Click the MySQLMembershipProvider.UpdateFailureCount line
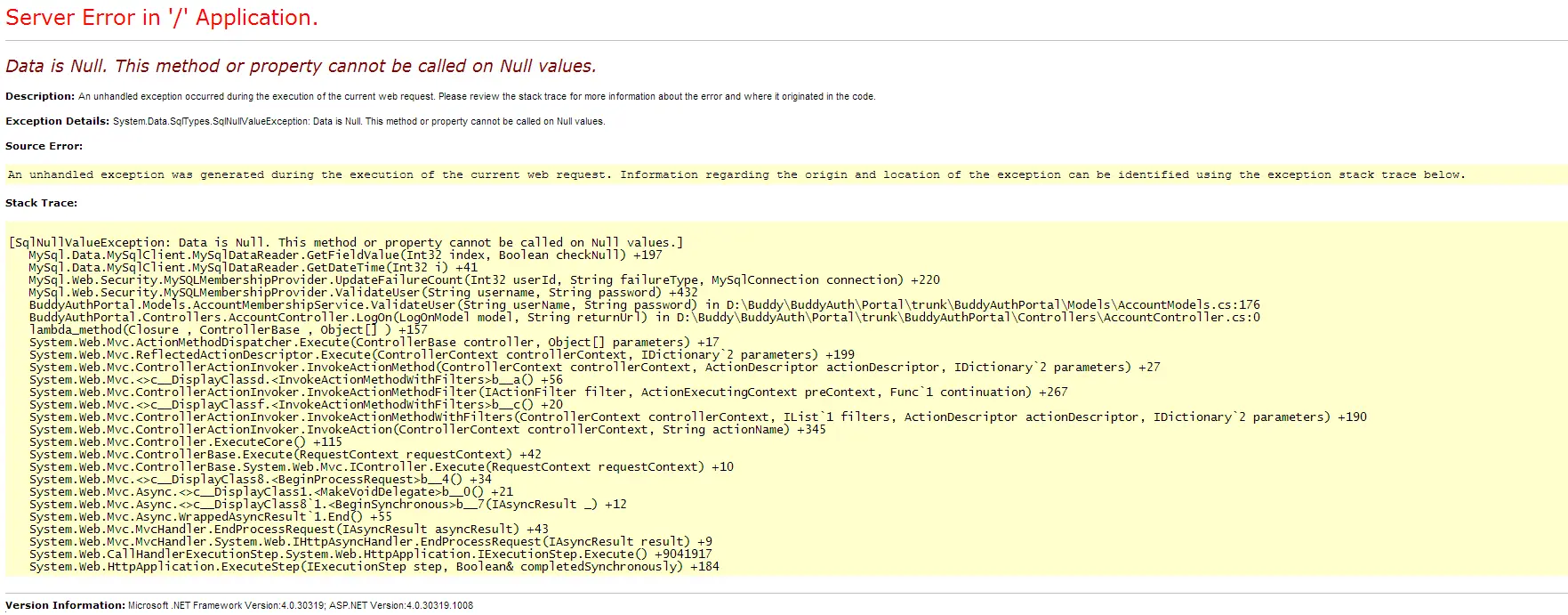This screenshot has height=615, width=1568. [484, 279]
